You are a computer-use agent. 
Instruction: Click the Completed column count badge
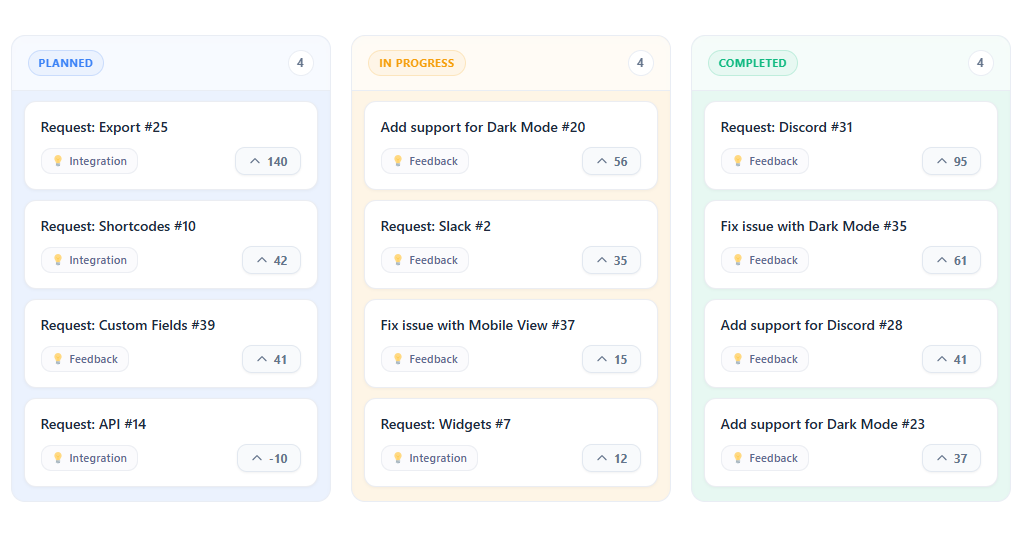[x=980, y=63]
